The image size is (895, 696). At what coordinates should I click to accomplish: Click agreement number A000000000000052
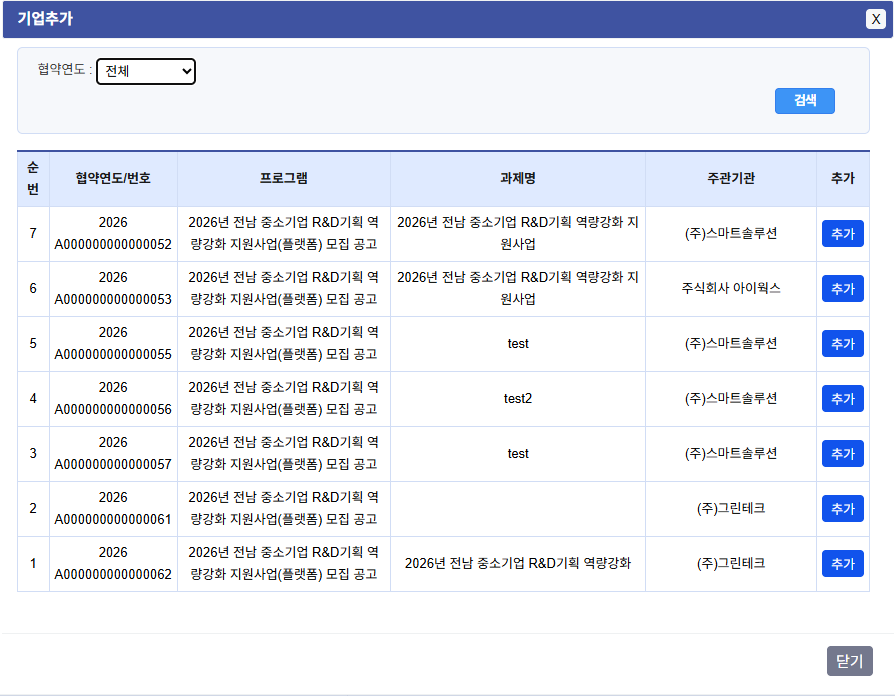click(113, 244)
